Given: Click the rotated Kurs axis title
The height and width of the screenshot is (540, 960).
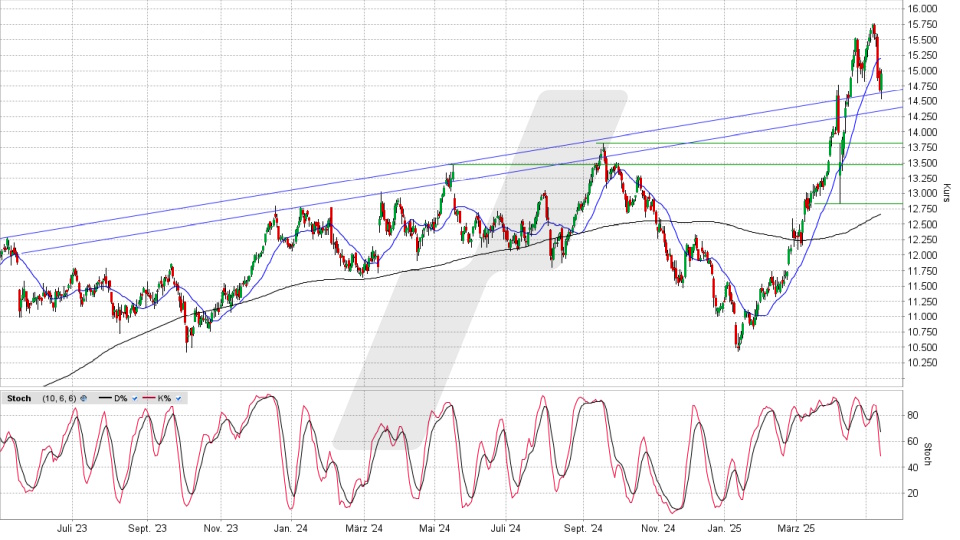Looking at the screenshot, I should pos(947,192).
